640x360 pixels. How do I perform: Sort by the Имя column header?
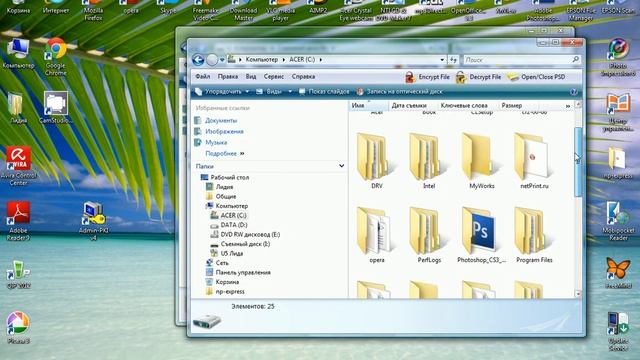coord(369,105)
